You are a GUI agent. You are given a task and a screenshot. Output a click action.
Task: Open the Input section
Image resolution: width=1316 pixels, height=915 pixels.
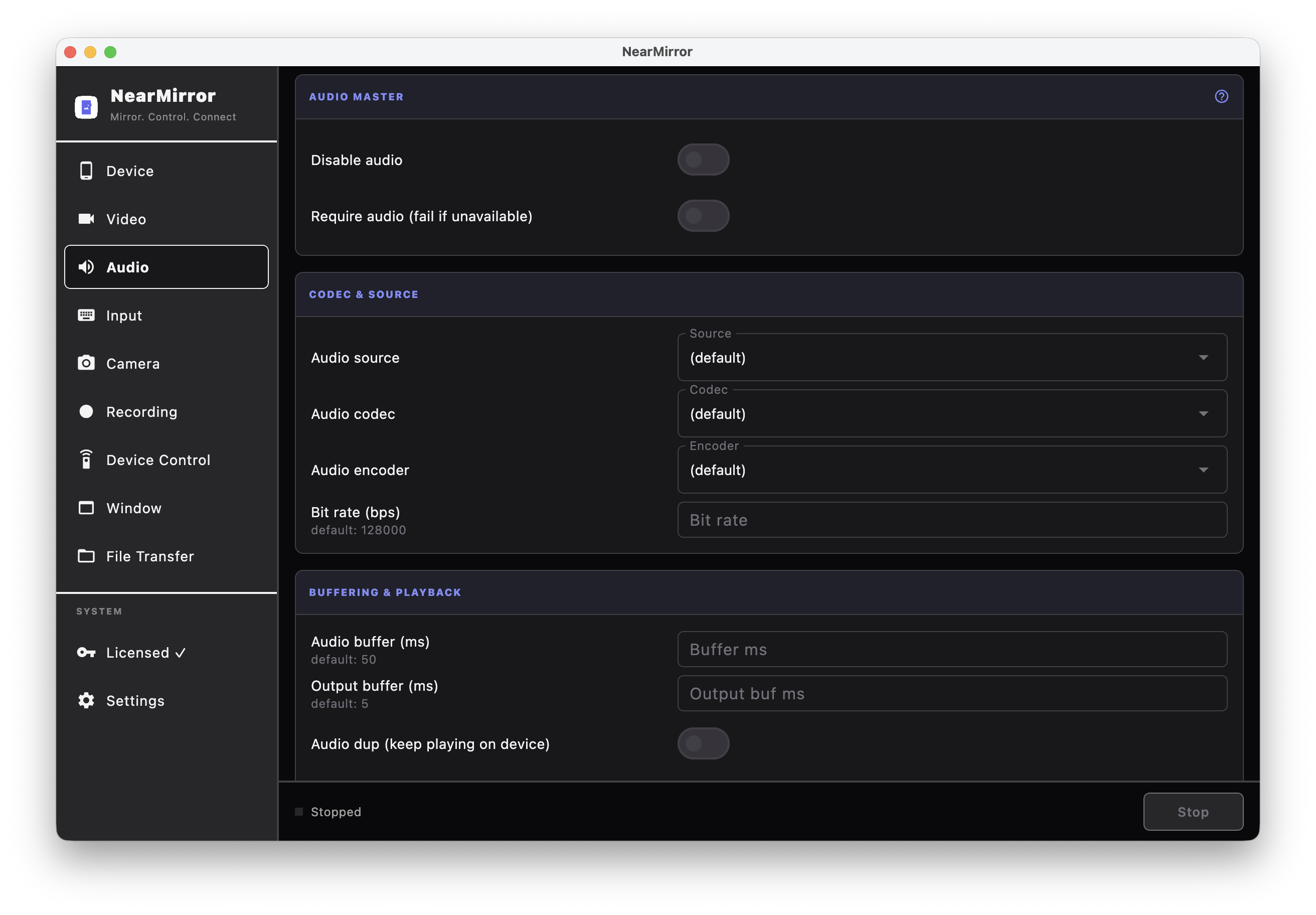coord(166,316)
